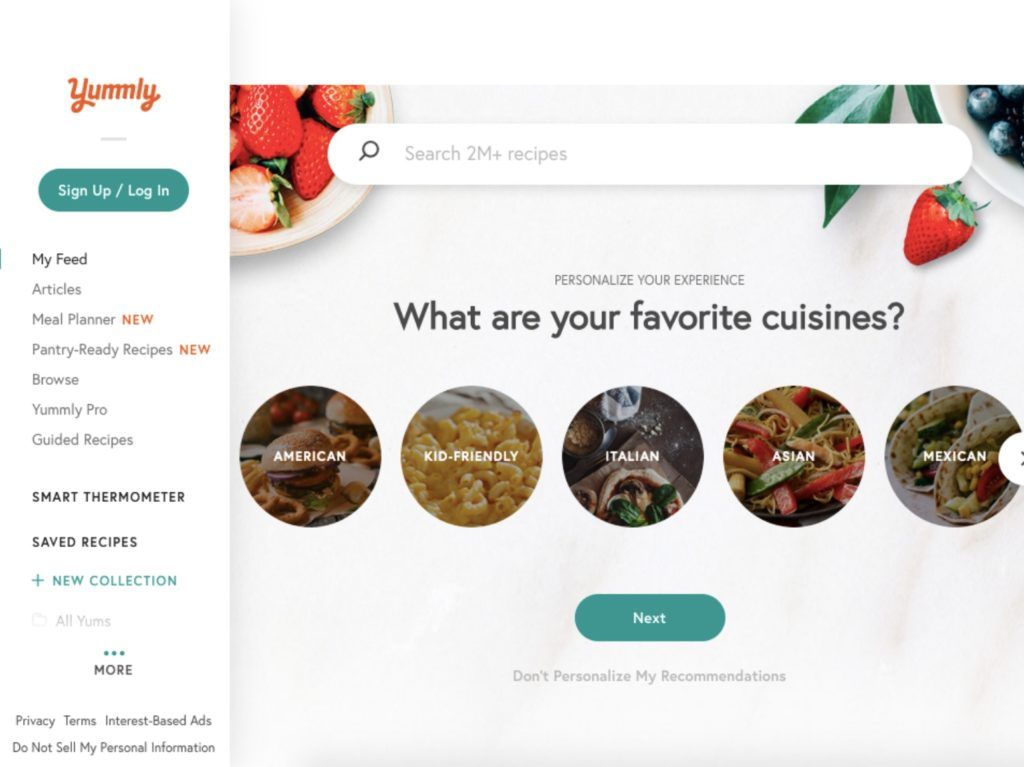Expand the three-dots MORE menu
Screen dimensions: 1024x767
[x=114, y=662]
